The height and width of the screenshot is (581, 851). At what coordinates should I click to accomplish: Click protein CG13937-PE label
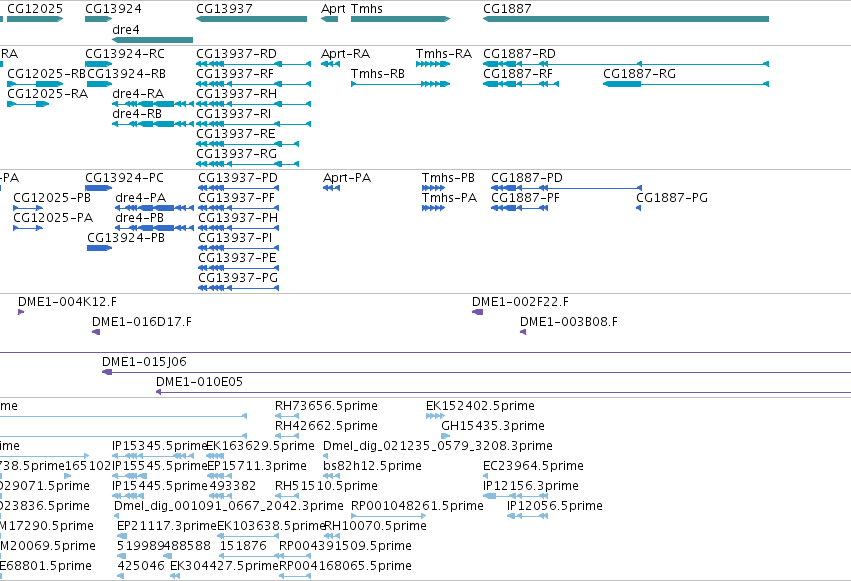tap(237, 258)
